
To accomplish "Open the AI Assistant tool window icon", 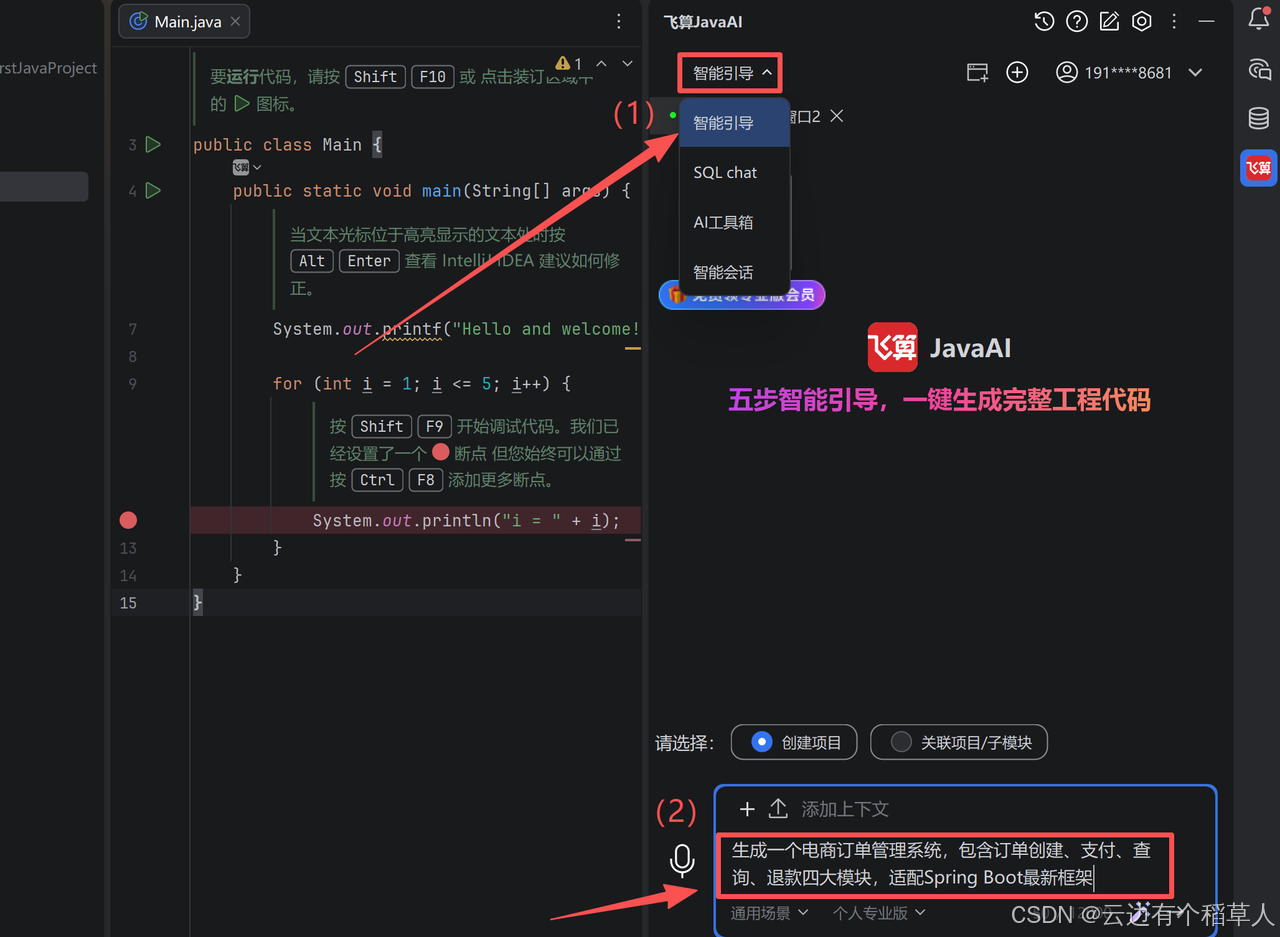I will [x=1259, y=69].
